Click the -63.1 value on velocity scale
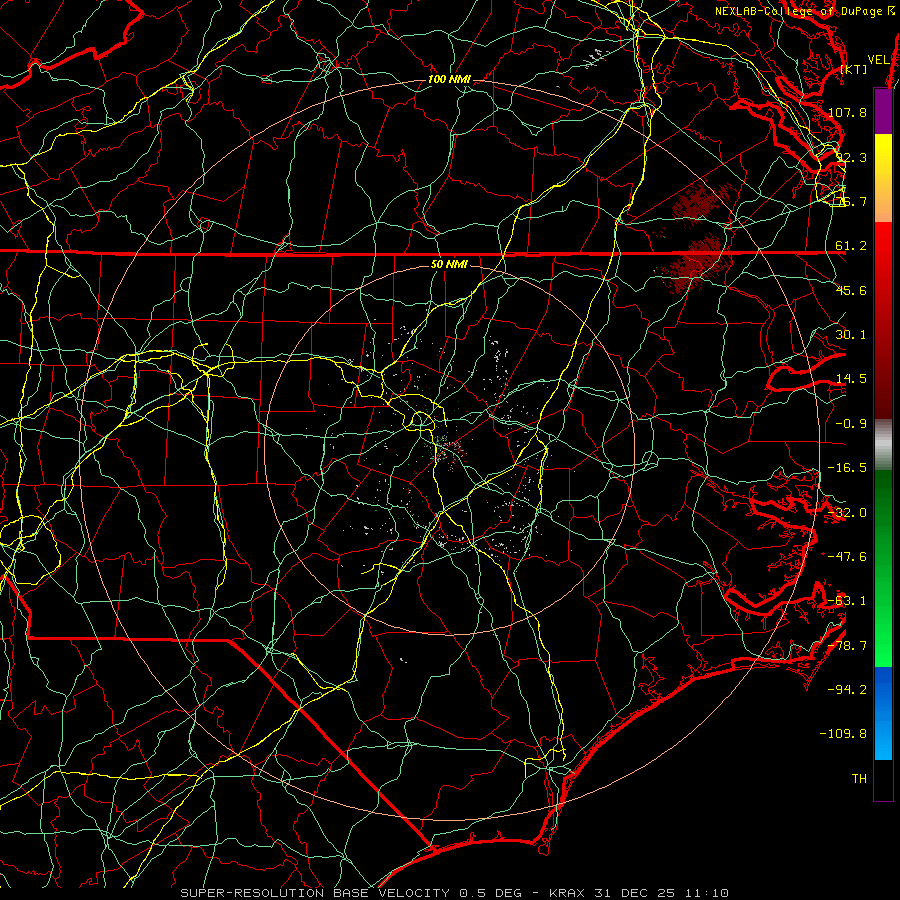 coord(847,601)
